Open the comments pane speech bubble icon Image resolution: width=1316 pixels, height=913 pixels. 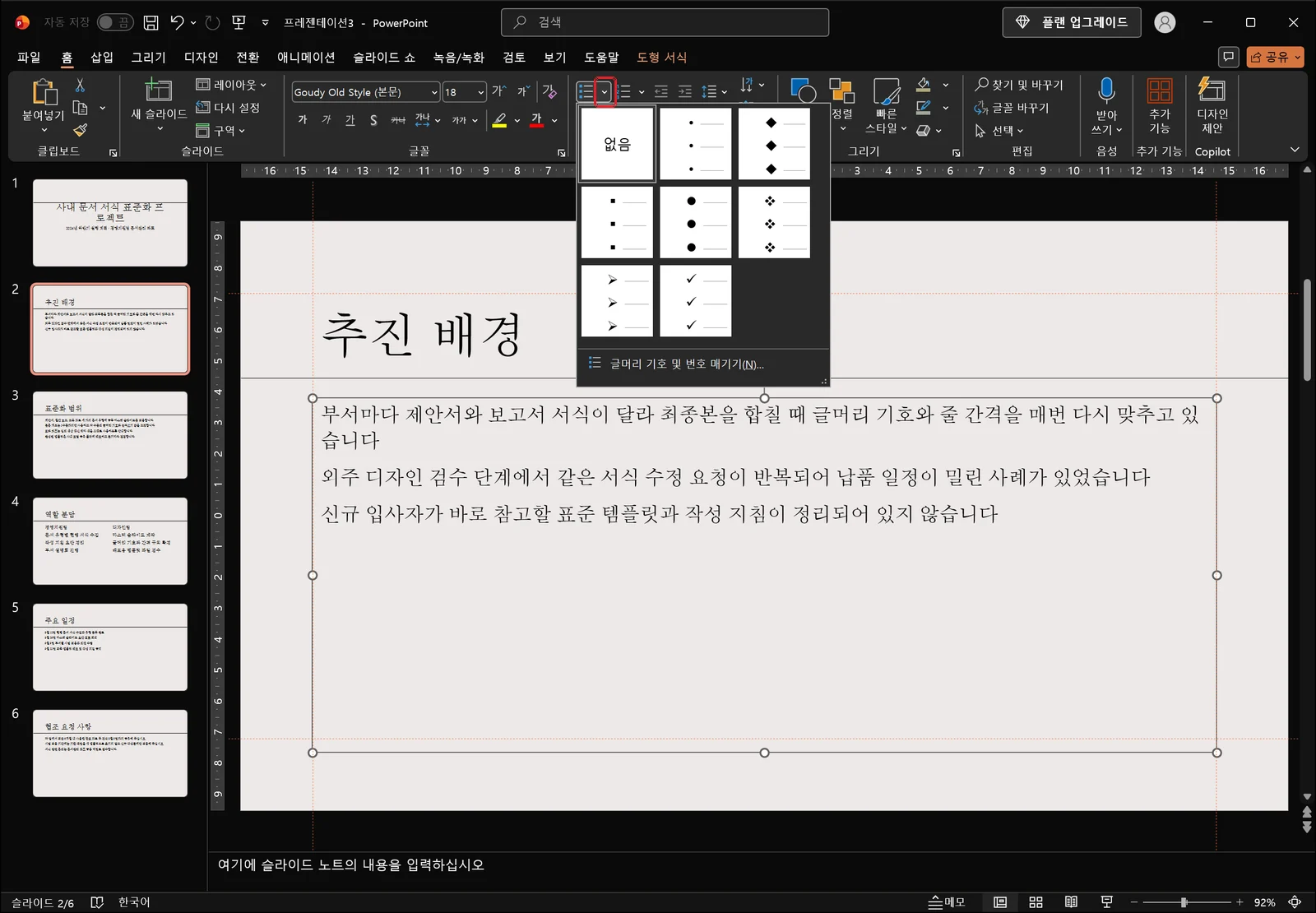pyautogui.click(x=1228, y=57)
